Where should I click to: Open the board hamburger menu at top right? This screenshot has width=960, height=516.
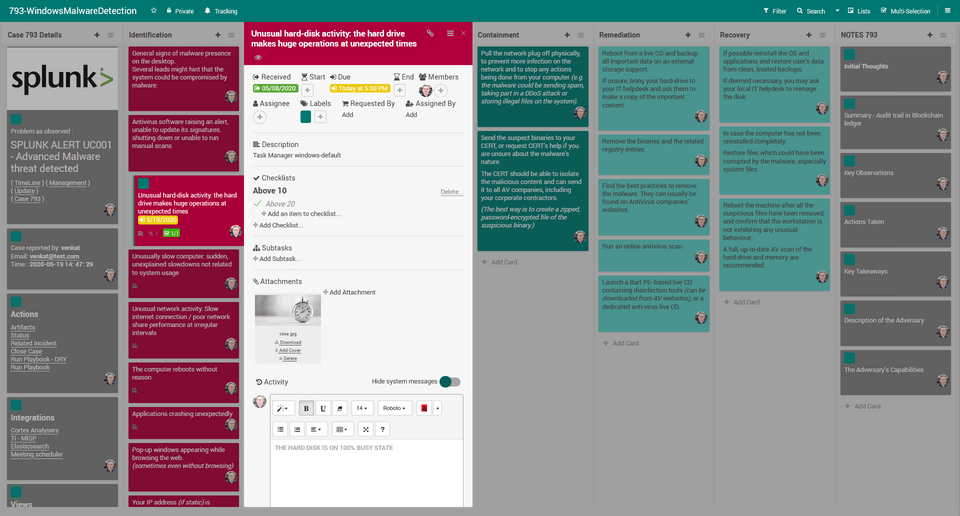[948, 10]
